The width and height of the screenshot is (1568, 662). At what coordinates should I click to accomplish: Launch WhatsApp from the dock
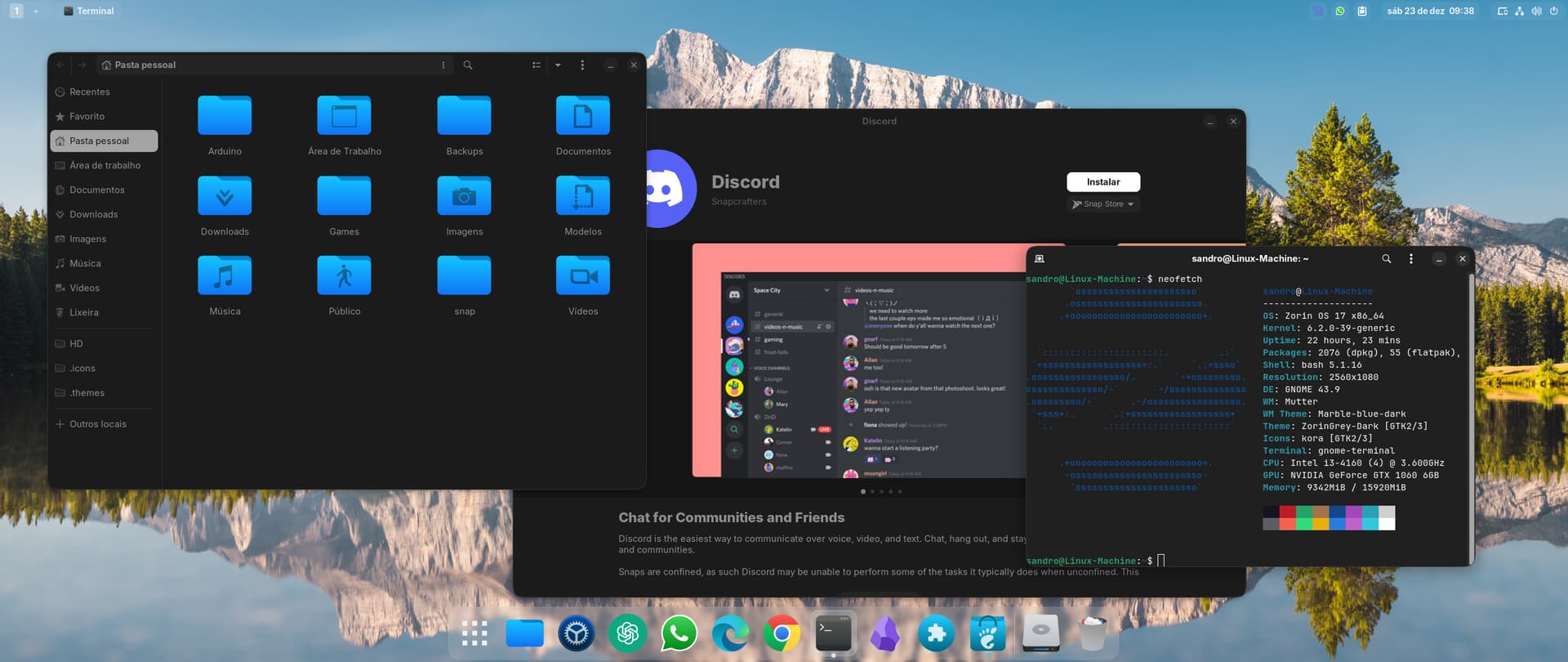coord(679,633)
